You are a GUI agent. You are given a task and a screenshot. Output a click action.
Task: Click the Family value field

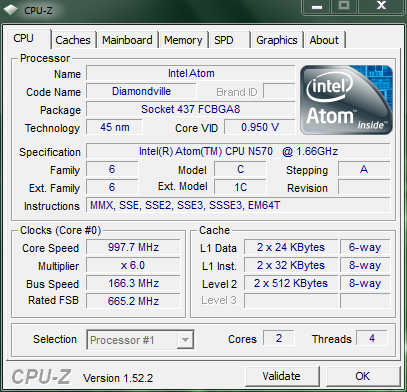112,169
